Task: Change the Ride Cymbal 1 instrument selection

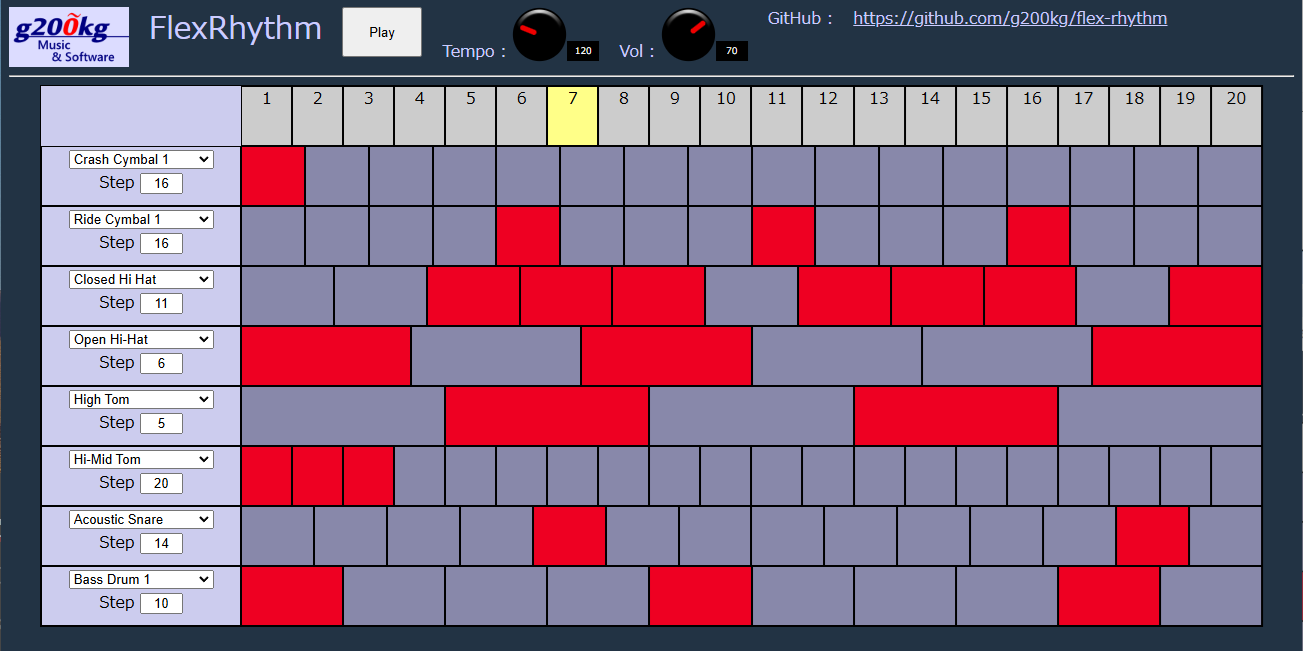Action: pos(140,219)
